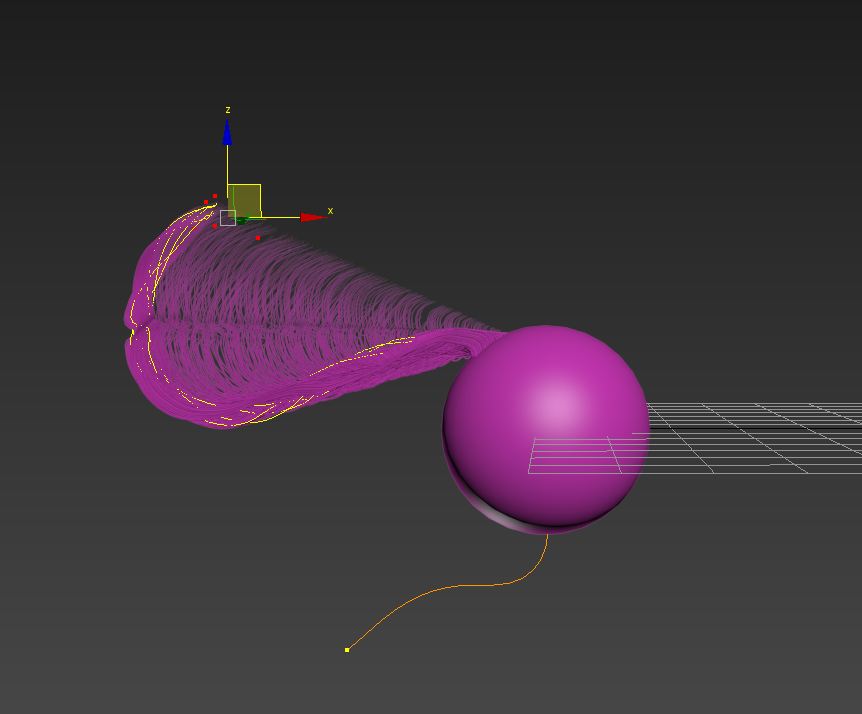Click the green Y-axis arrowhead on the gizmo
This screenshot has height=714, width=862.
(x=242, y=220)
